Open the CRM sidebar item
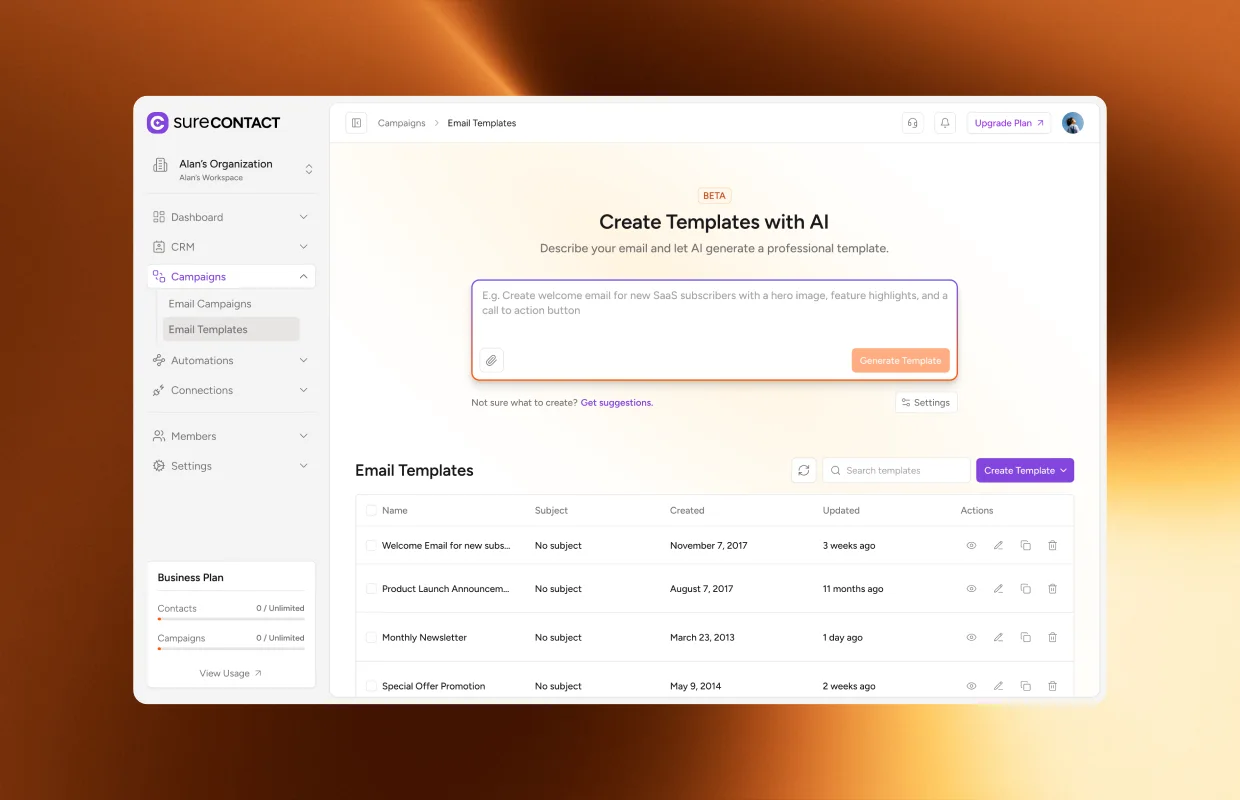The width and height of the screenshot is (1240, 800). pos(231,247)
